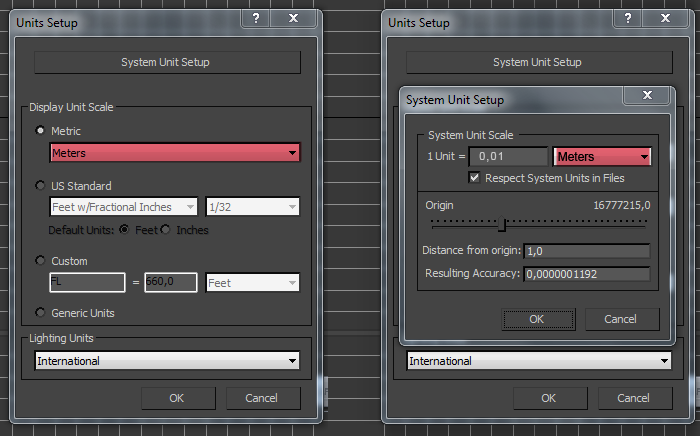Click help question mark in left Units Setup window
The height and width of the screenshot is (436, 700).
pyautogui.click(x=256, y=18)
